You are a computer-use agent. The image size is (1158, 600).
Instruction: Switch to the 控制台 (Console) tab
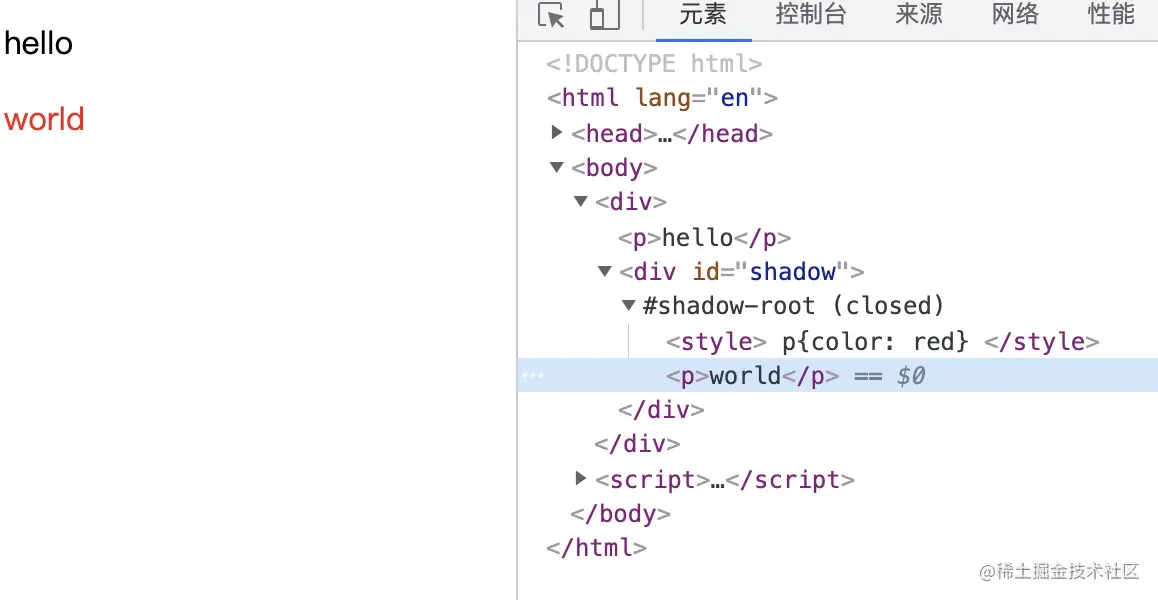(810, 15)
